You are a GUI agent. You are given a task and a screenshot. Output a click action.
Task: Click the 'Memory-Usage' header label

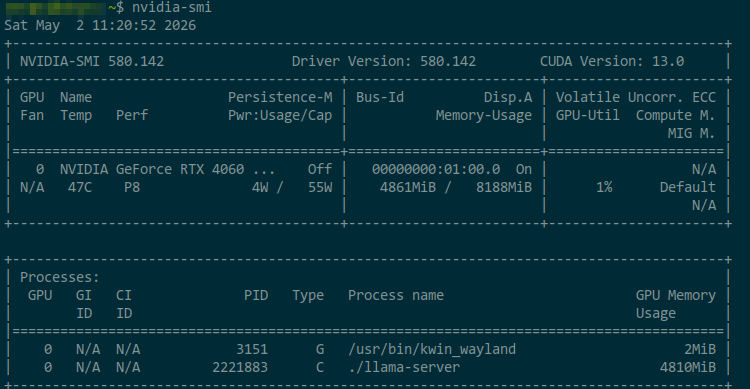(x=484, y=115)
